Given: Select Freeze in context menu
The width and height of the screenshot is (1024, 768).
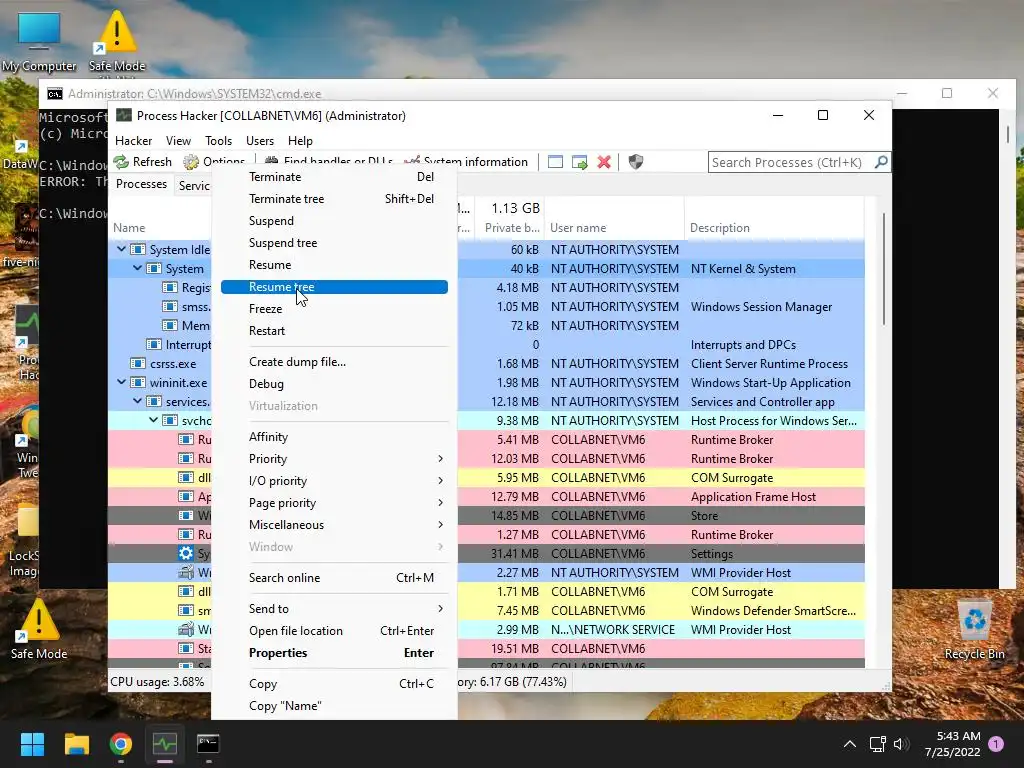Looking at the screenshot, I should [334, 309].
